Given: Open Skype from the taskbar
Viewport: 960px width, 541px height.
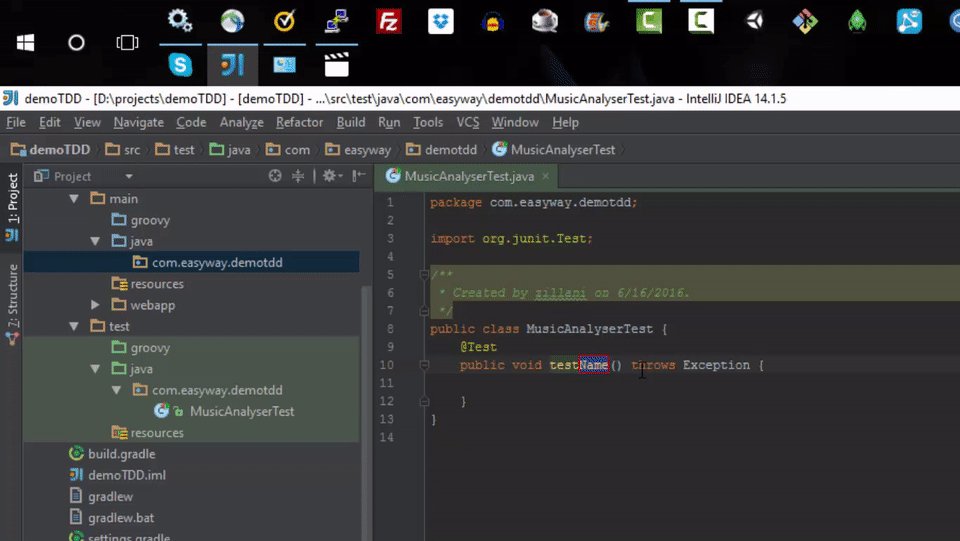Looking at the screenshot, I should pos(181,64).
